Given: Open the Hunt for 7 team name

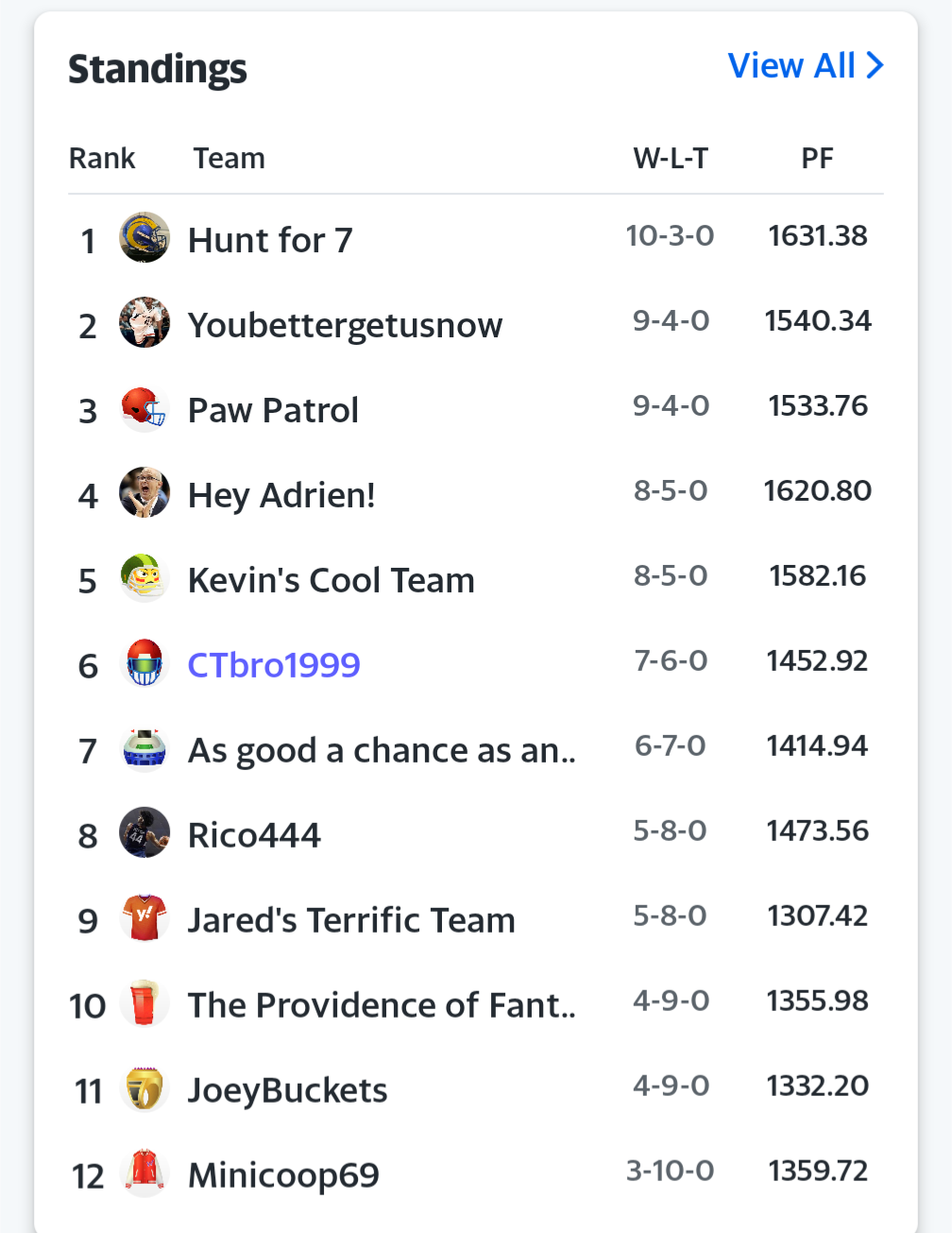Looking at the screenshot, I should click(x=270, y=240).
